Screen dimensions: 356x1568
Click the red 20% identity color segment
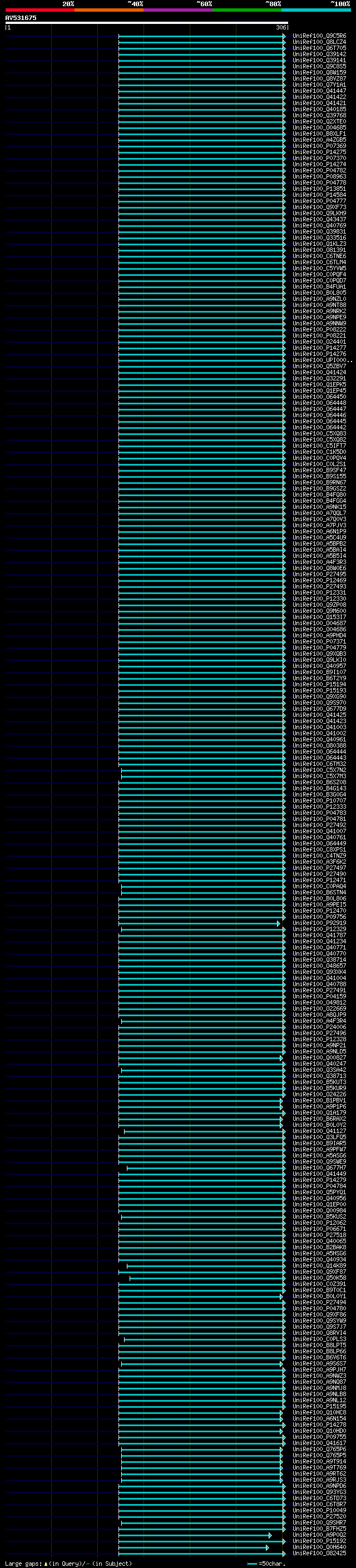pos(39,10)
